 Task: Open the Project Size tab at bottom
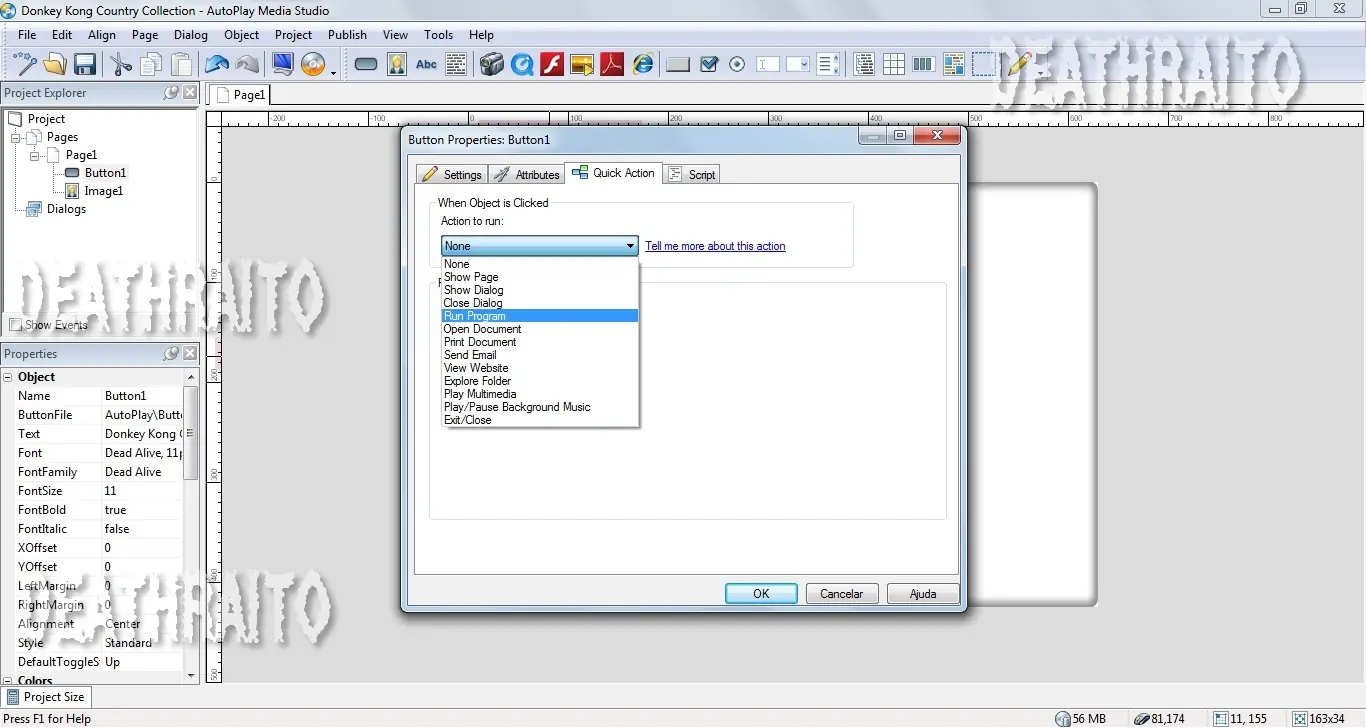(46, 697)
